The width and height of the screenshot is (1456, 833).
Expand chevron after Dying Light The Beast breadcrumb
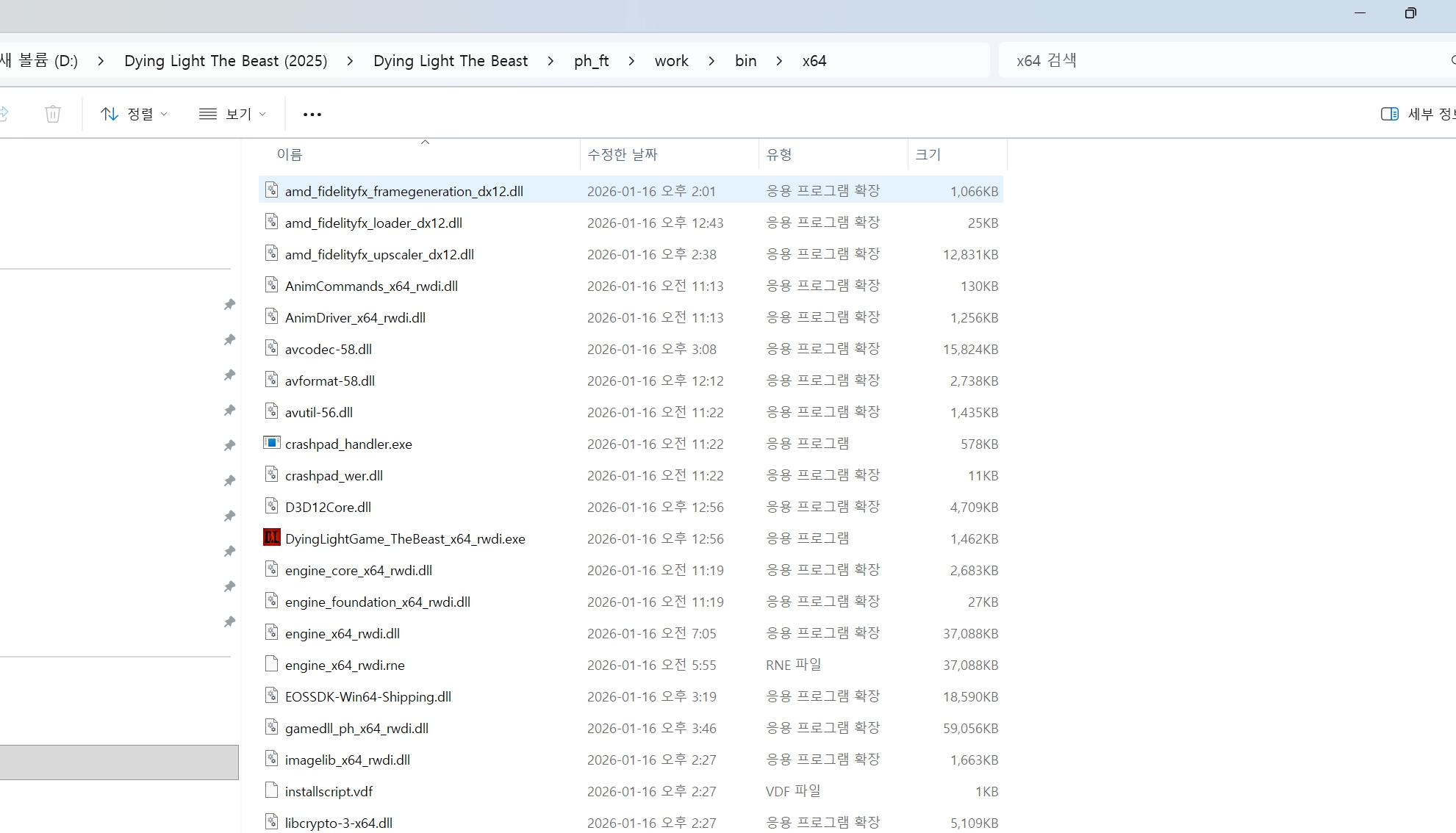[x=551, y=61]
